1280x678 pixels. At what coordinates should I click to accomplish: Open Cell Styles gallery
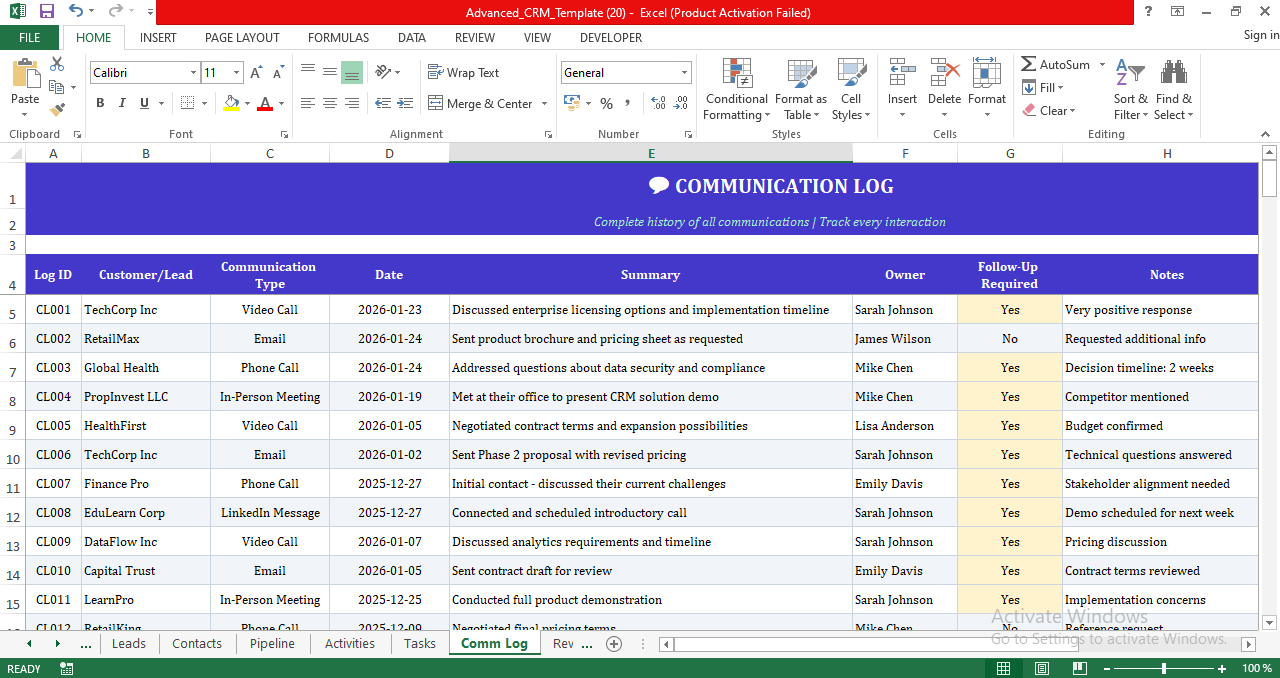click(x=851, y=90)
